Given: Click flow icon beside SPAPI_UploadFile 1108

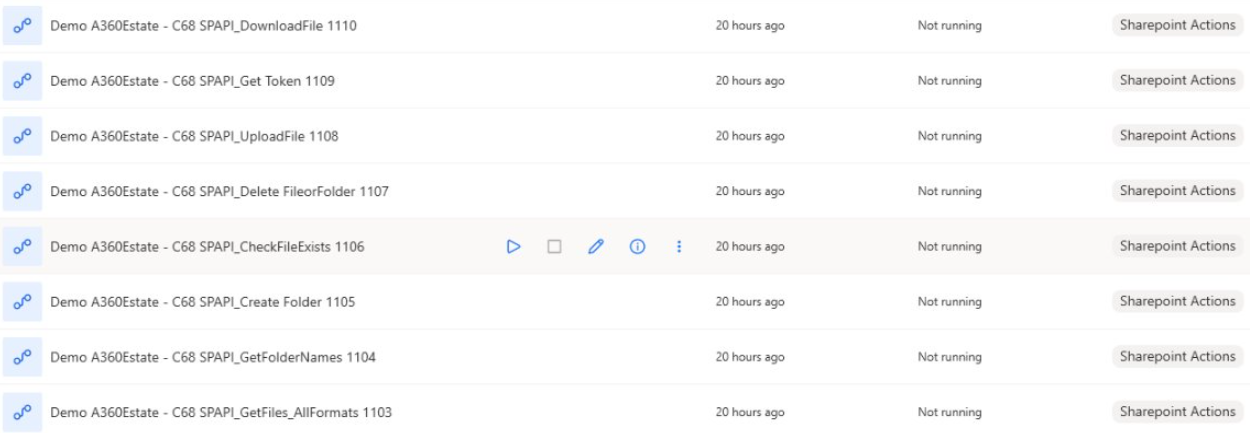Looking at the screenshot, I should [21, 136].
